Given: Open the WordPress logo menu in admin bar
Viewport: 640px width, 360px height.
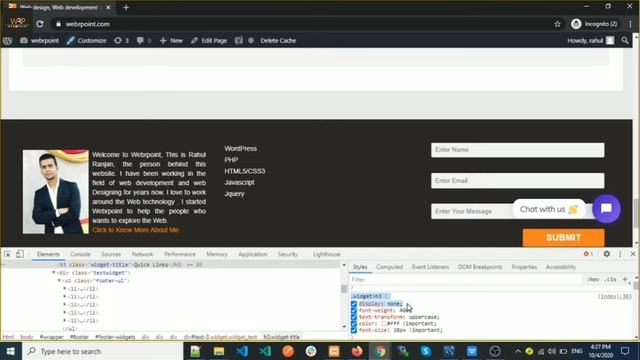Looking at the screenshot, I should [7, 40].
